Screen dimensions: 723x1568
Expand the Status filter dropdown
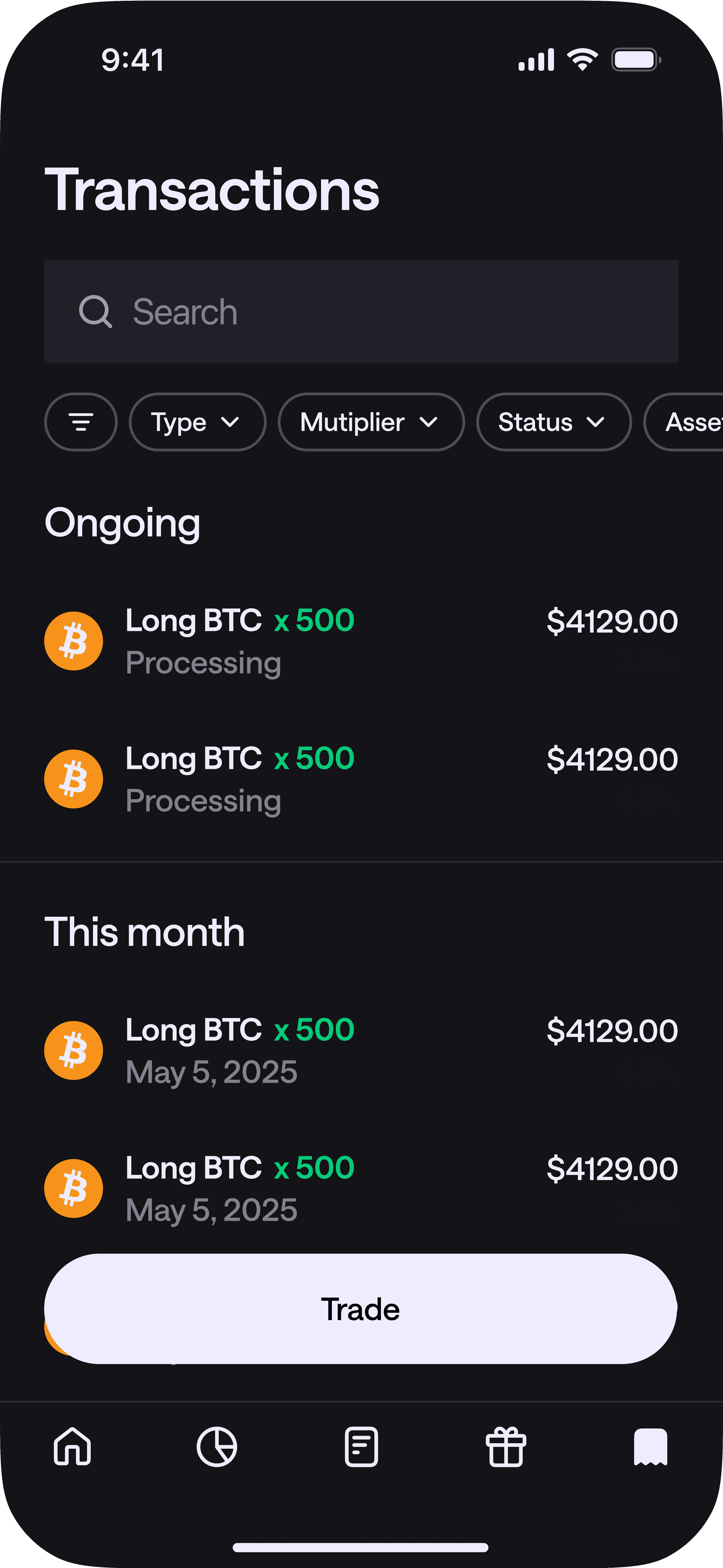tap(553, 422)
